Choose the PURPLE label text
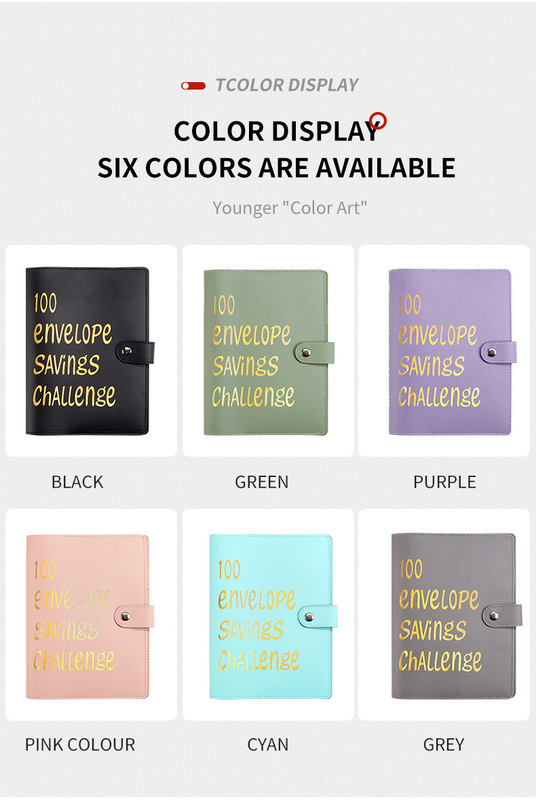This screenshot has width=536, height=800. coord(445,482)
